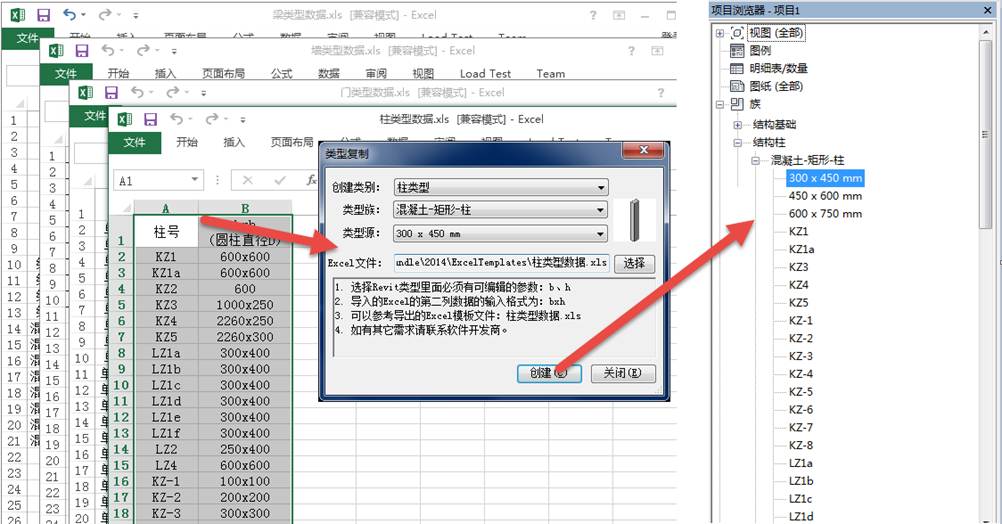Click the 图例 legend icon in project browser

pos(737,51)
